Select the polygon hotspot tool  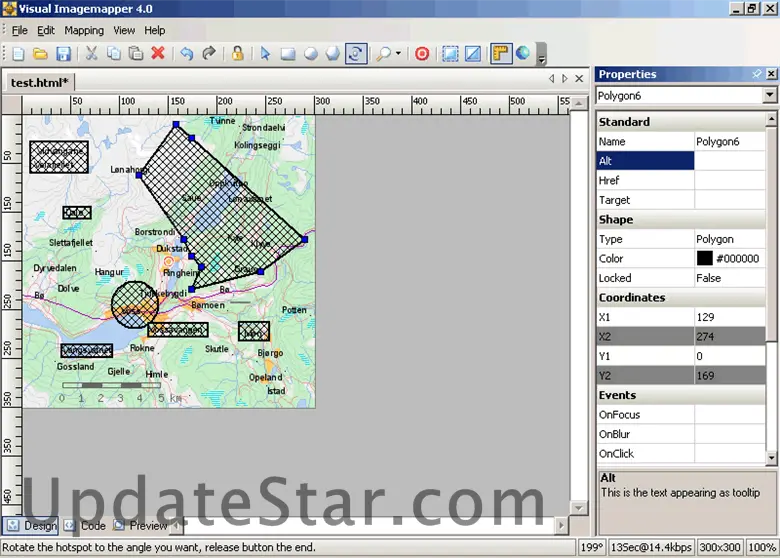click(x=333, y=53)
